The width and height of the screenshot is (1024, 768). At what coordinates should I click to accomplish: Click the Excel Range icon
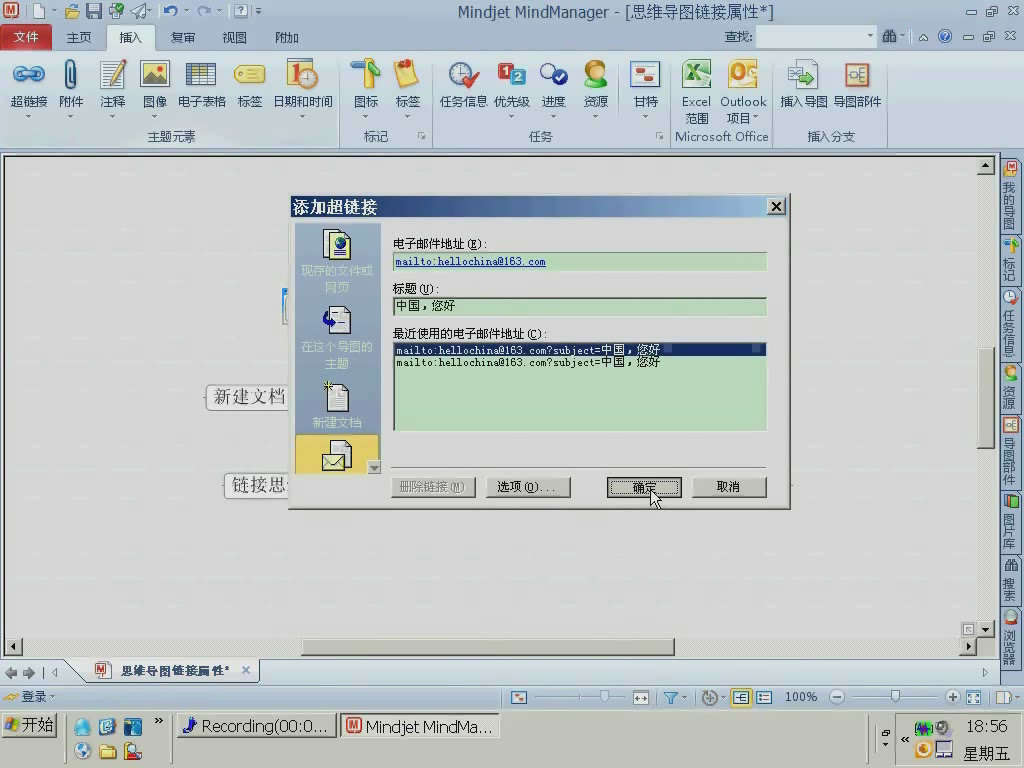[x=696, y=74]
